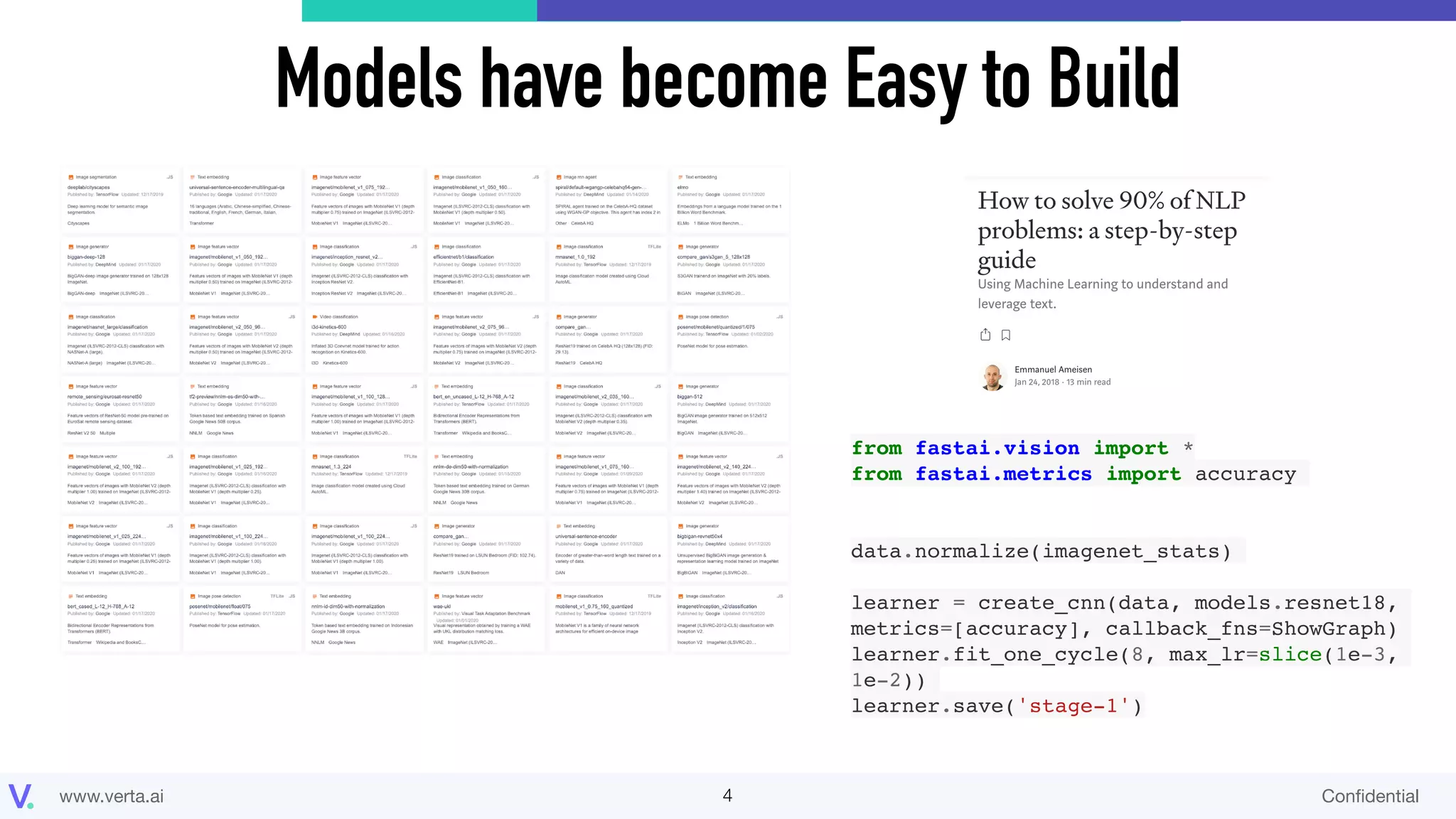Open the universal-sentence-encoder model link
This screenshot has height=819, width=1456.
coord(587,537)
